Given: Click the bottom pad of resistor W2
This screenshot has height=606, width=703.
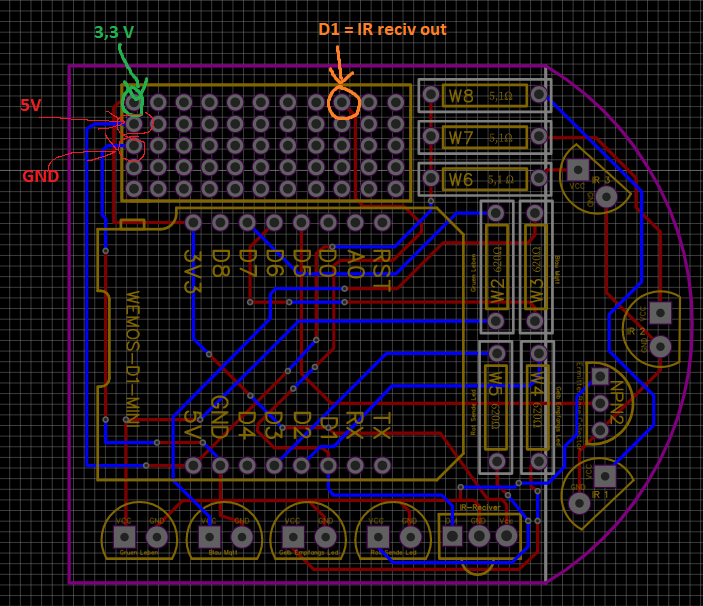Looking at the screenshot, I should click(495, 320).
